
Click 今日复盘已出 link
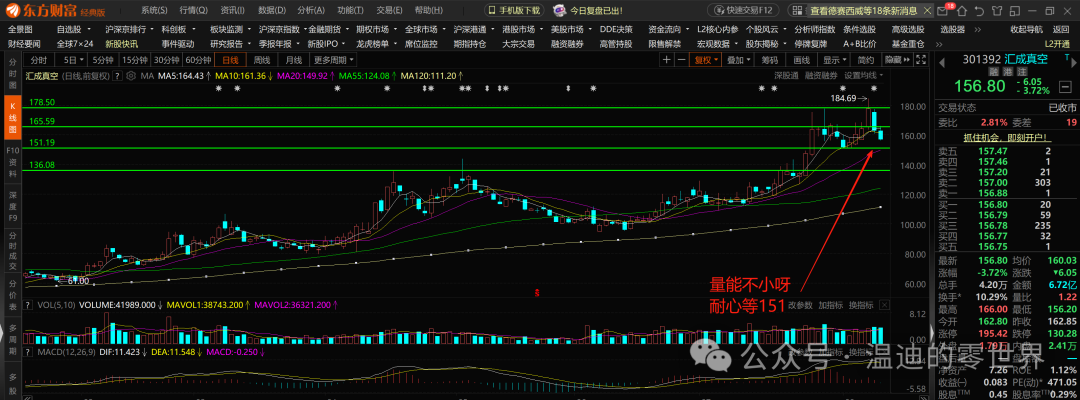[x=596, y=10]
